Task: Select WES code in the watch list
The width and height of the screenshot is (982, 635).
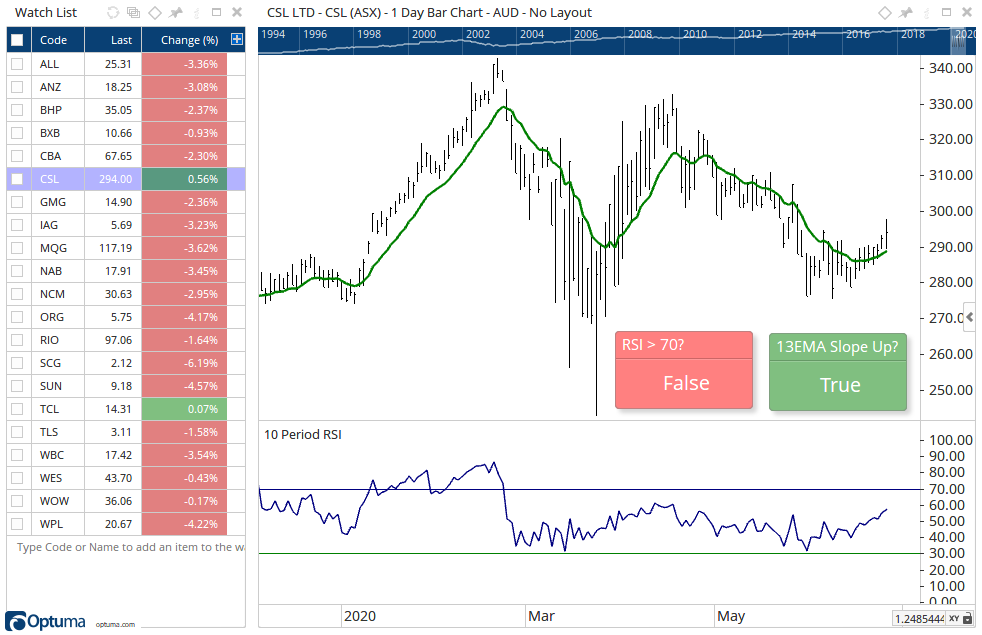Action: point(51,478)
